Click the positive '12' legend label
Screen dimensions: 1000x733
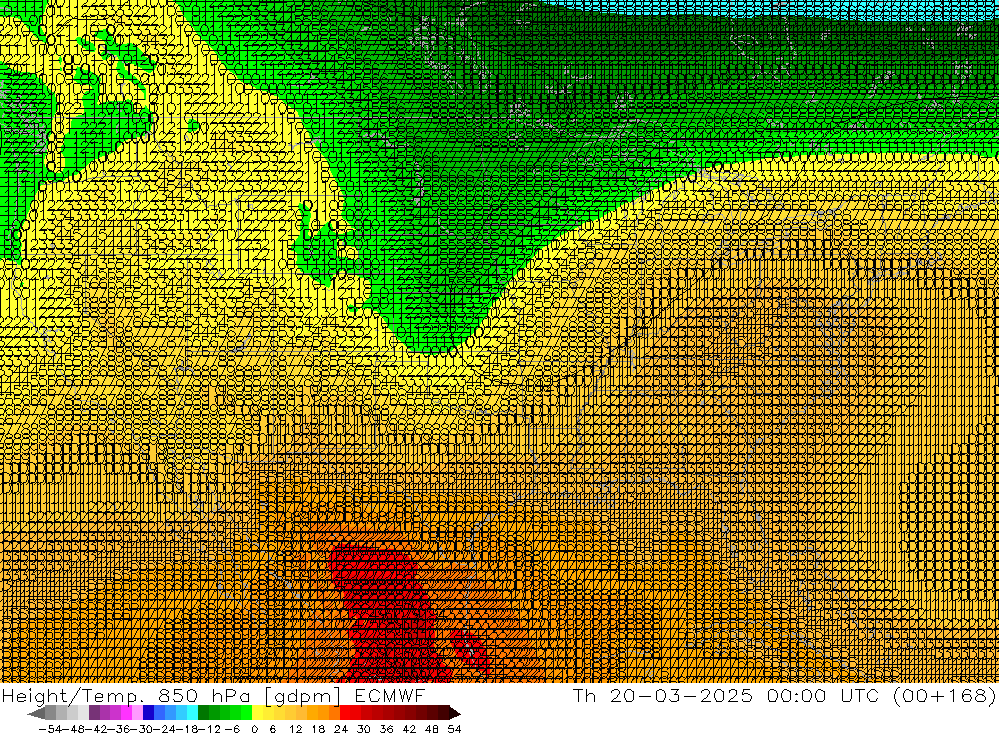[295, 729]
